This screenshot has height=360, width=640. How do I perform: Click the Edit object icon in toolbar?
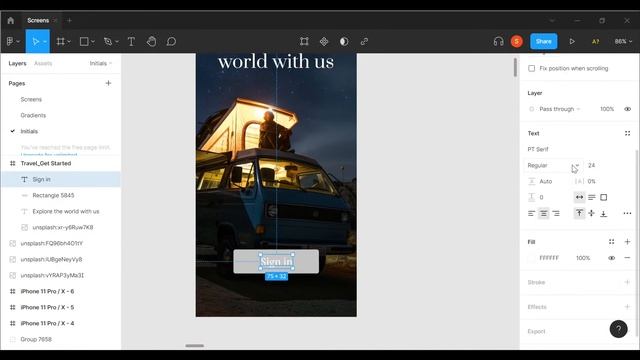pos(304,41)
